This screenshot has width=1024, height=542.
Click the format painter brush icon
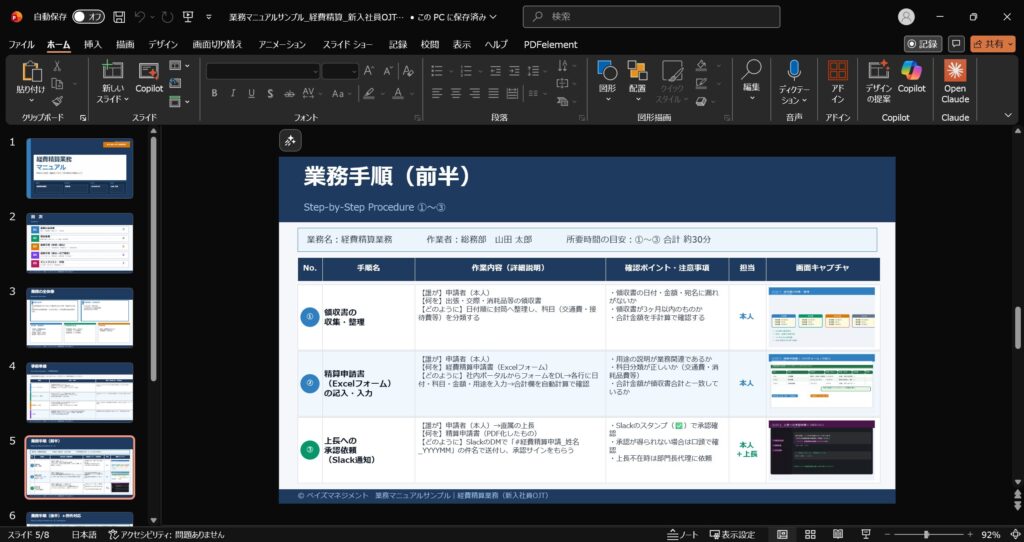coord(57,101)
